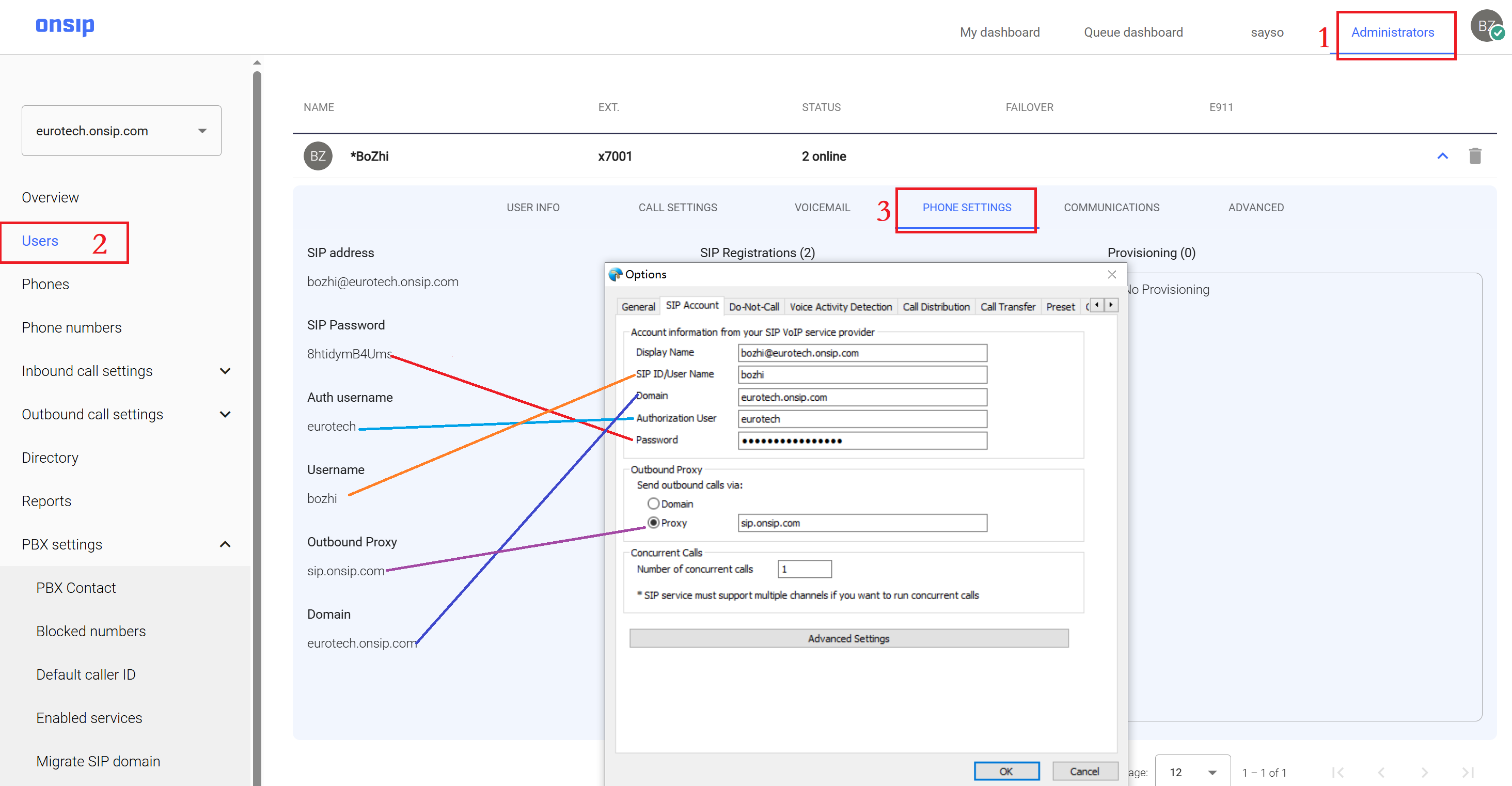
Task: Select the Call Transfer tab
Action: point(1007,306)
